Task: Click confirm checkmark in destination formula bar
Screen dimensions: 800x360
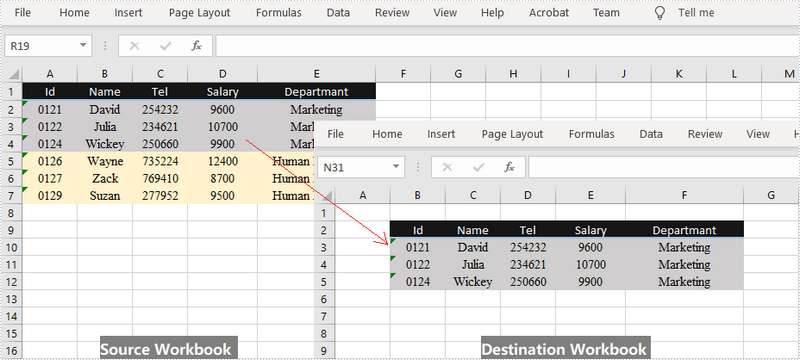Action: click(478, 167)
